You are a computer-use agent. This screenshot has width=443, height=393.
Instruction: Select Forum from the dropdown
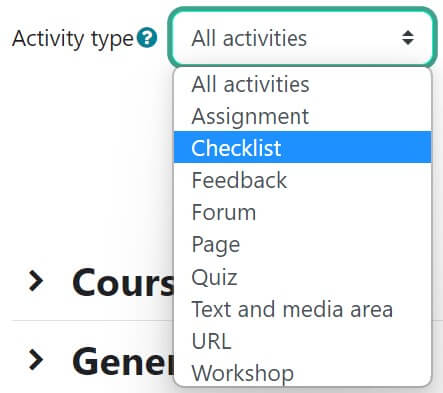tap(303, 212)
